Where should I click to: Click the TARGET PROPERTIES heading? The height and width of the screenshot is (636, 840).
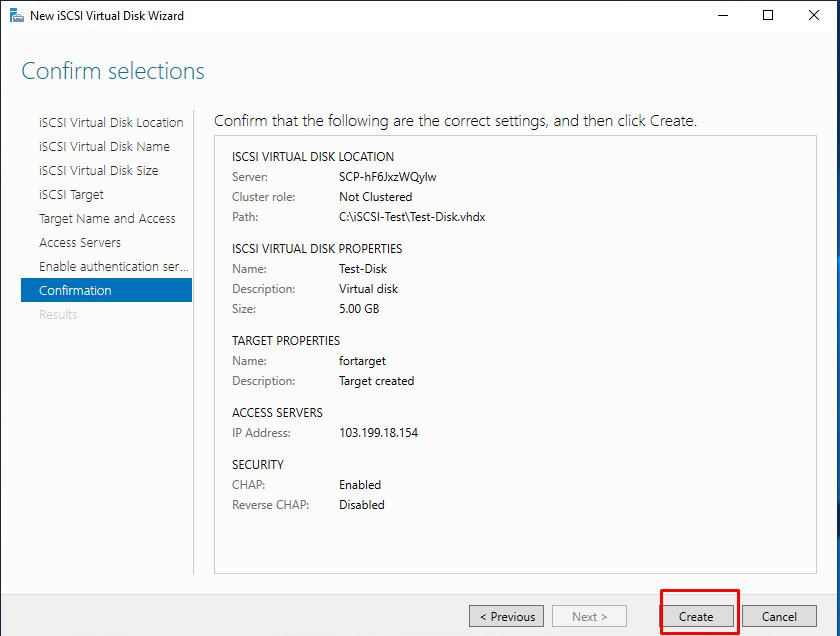(286, 341)
